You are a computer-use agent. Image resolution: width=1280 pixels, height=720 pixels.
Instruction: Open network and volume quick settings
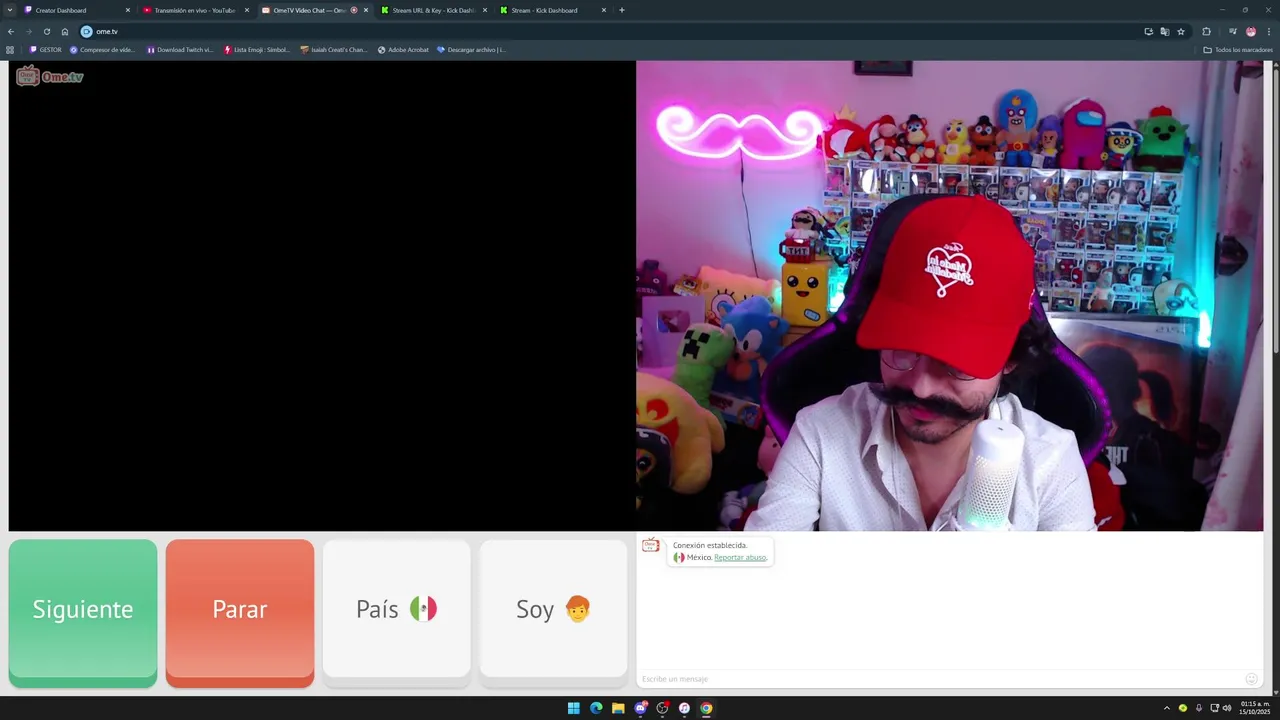point(1221,708)
